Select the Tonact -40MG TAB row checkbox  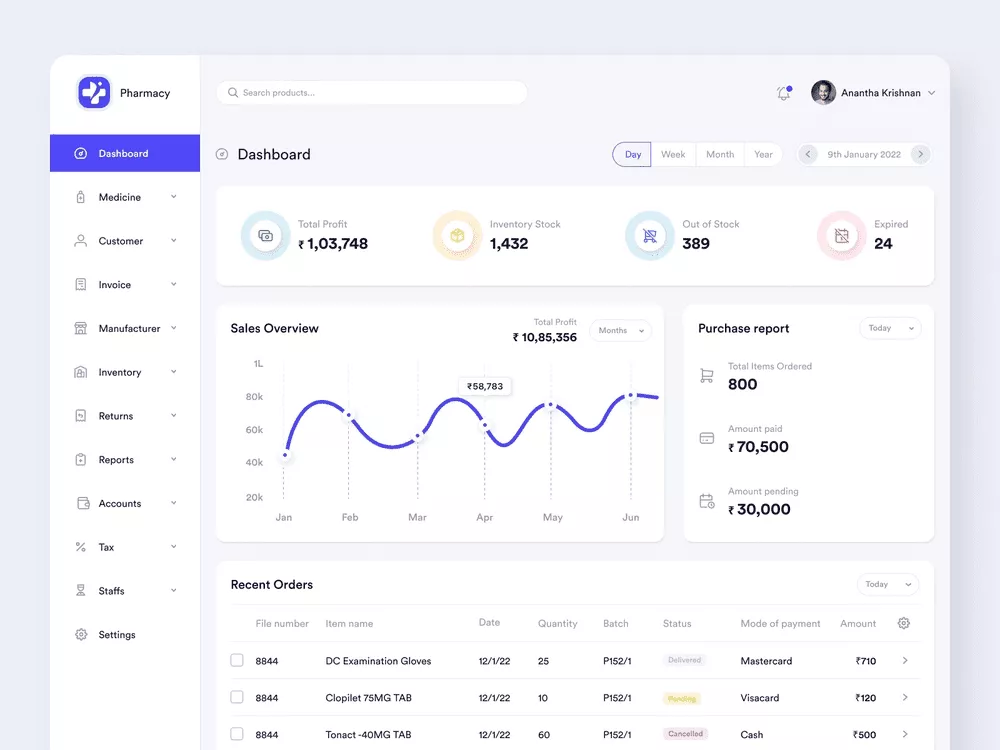pyautogui.click(x=237, y=734)
